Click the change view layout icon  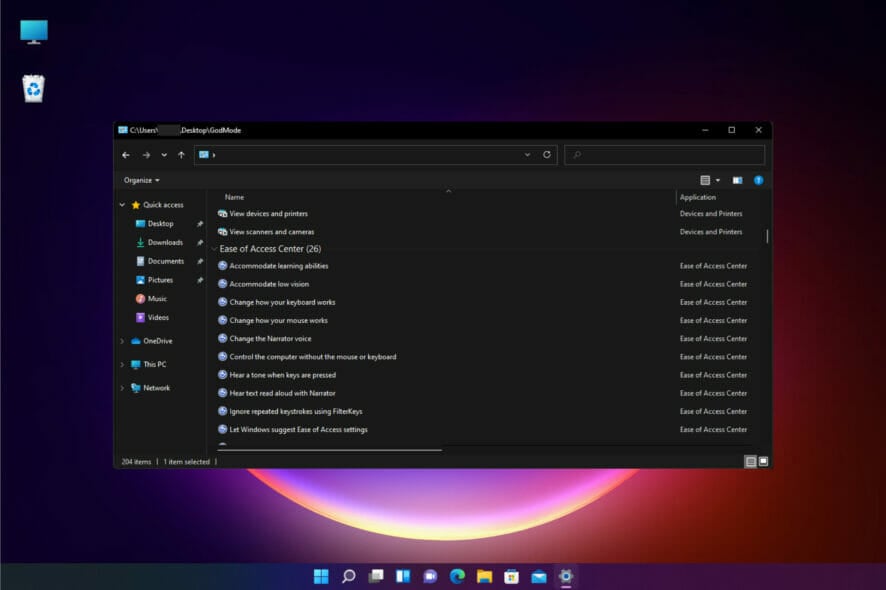point(705,180)
